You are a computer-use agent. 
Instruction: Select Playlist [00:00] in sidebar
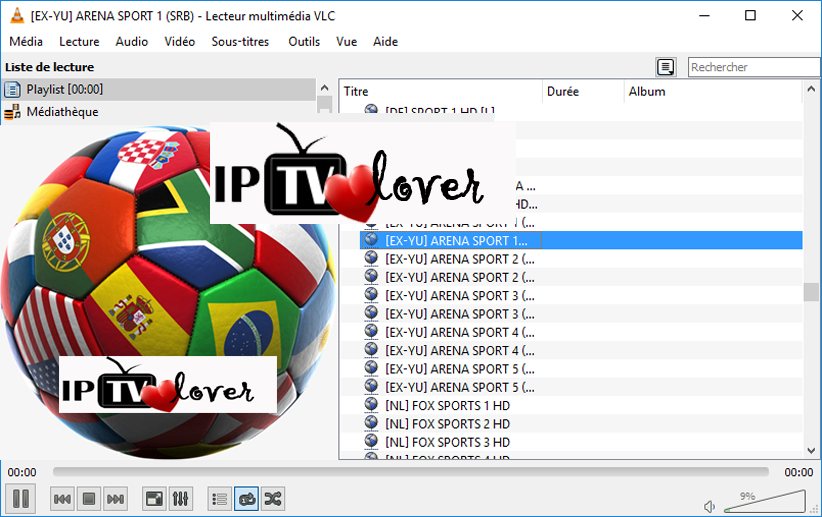pyautogui.click(x=159, y=89)
